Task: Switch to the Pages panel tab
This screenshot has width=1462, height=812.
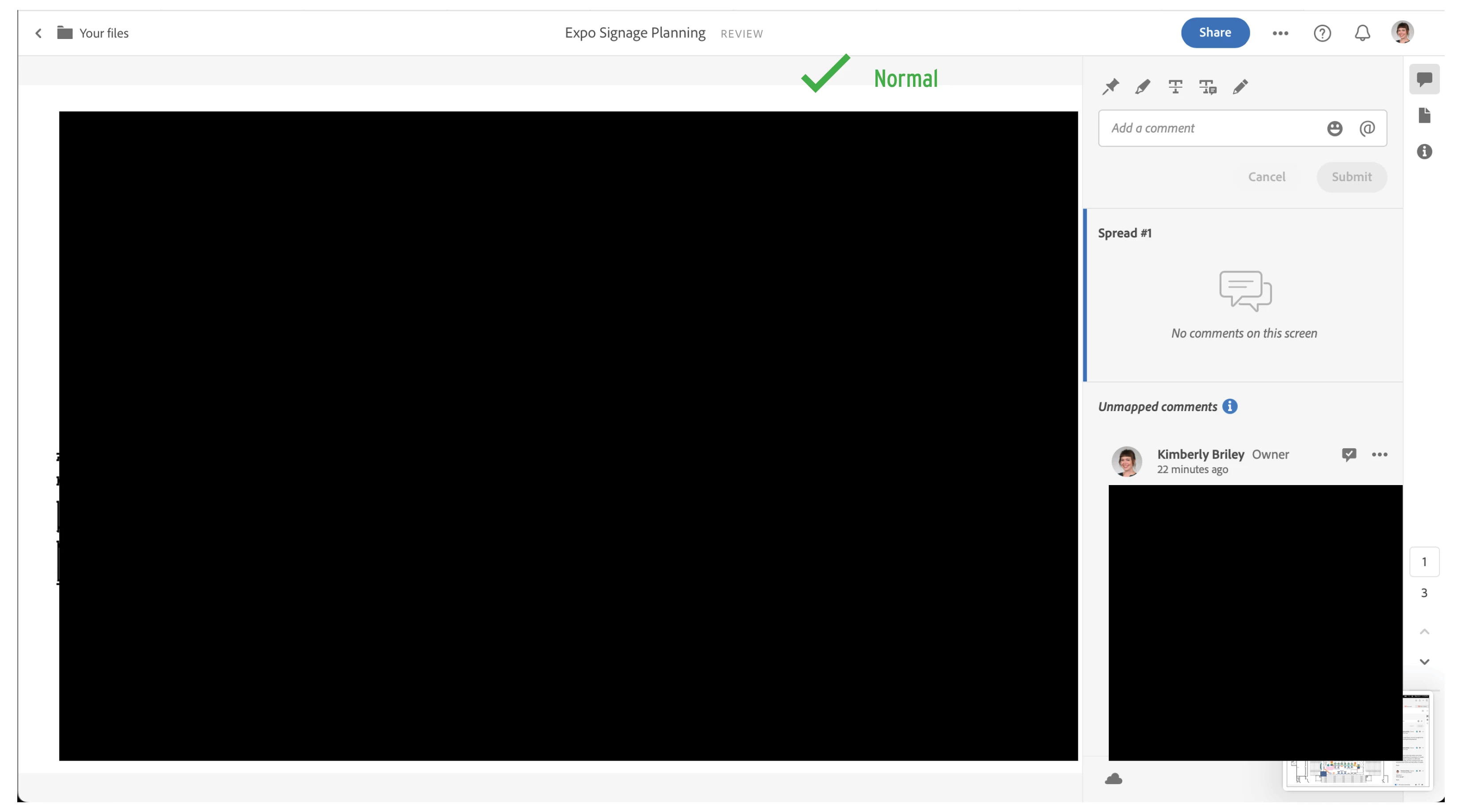Action: [x=1424, y=115]
